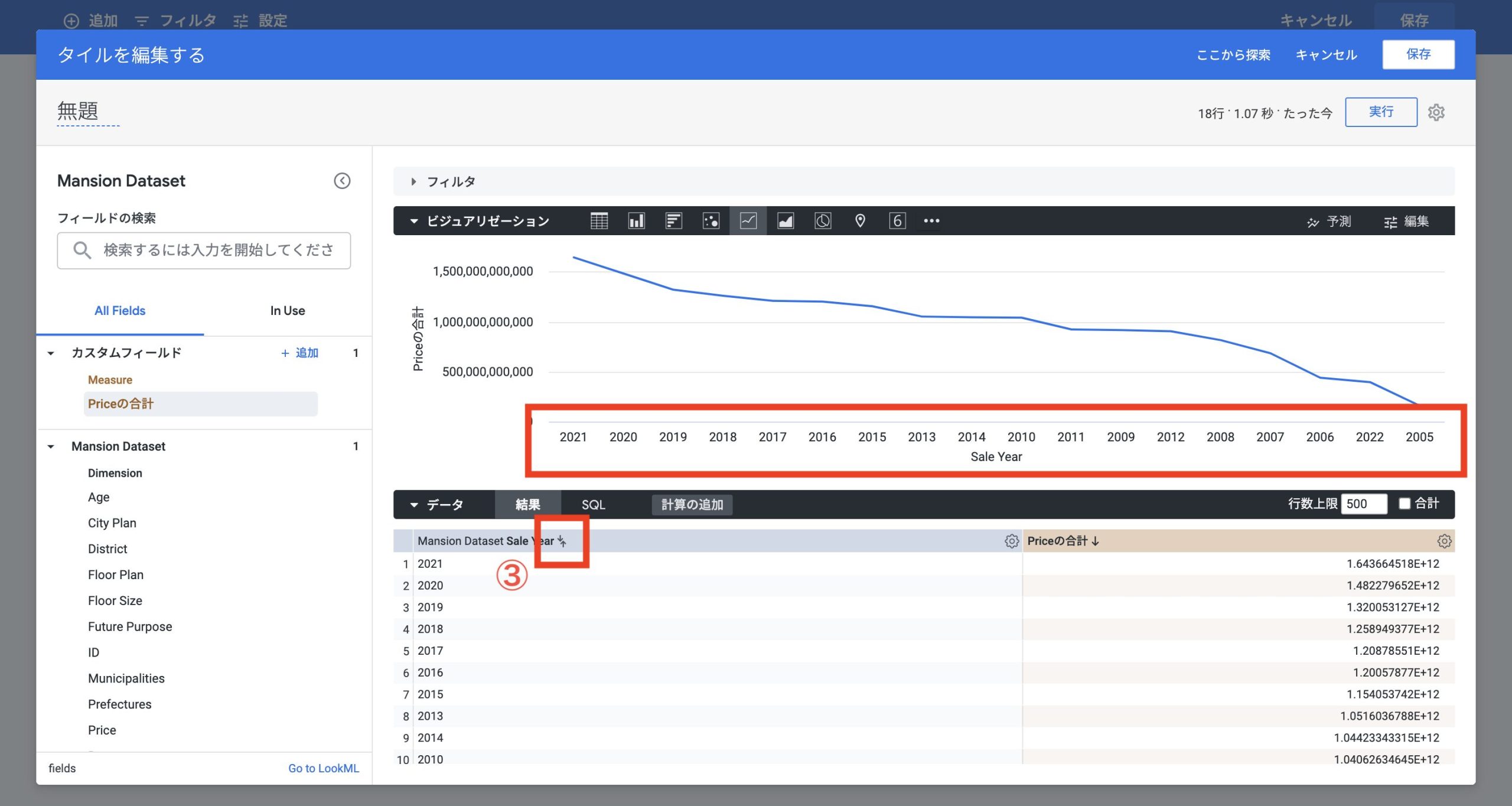
Task: Select the area chart visualization icon
Action: (786, 221)
